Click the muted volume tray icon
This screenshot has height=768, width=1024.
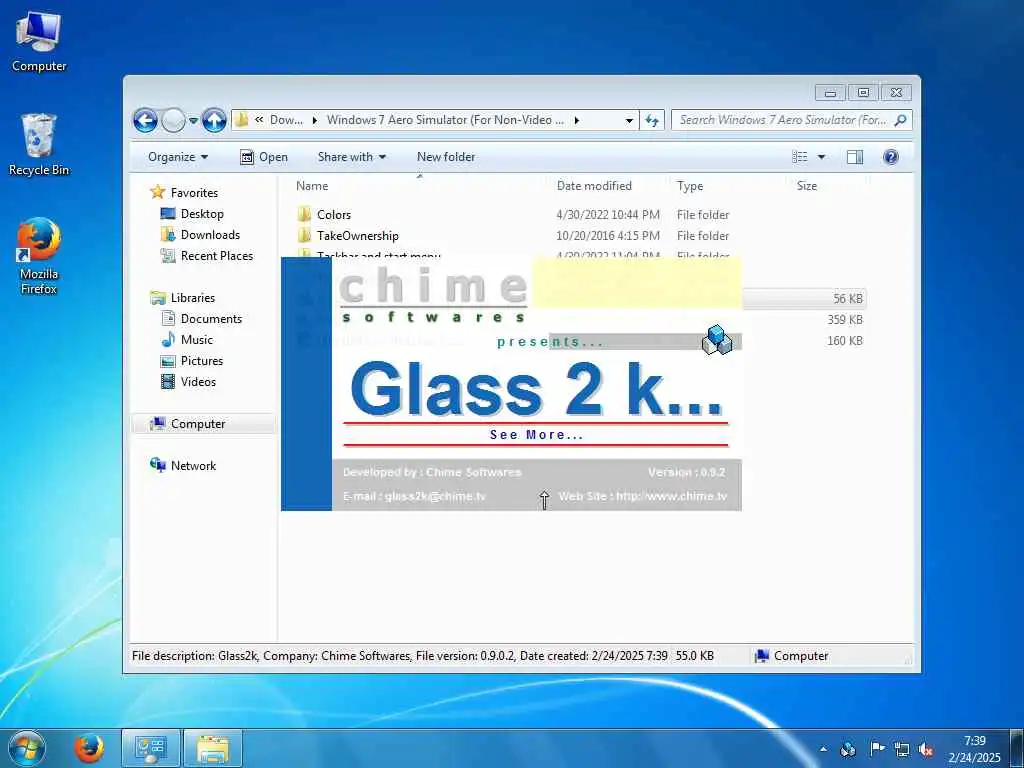(926, 750)
